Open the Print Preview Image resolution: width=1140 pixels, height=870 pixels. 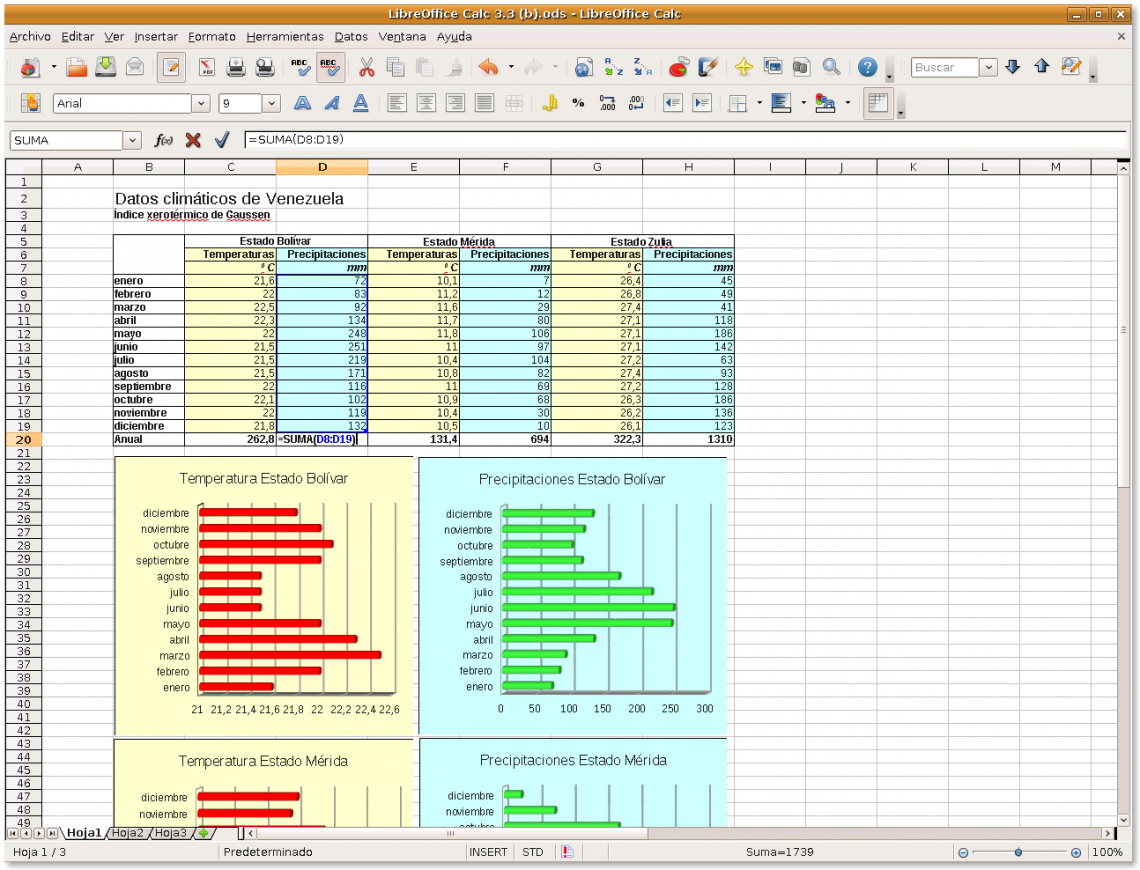[265, 67]
